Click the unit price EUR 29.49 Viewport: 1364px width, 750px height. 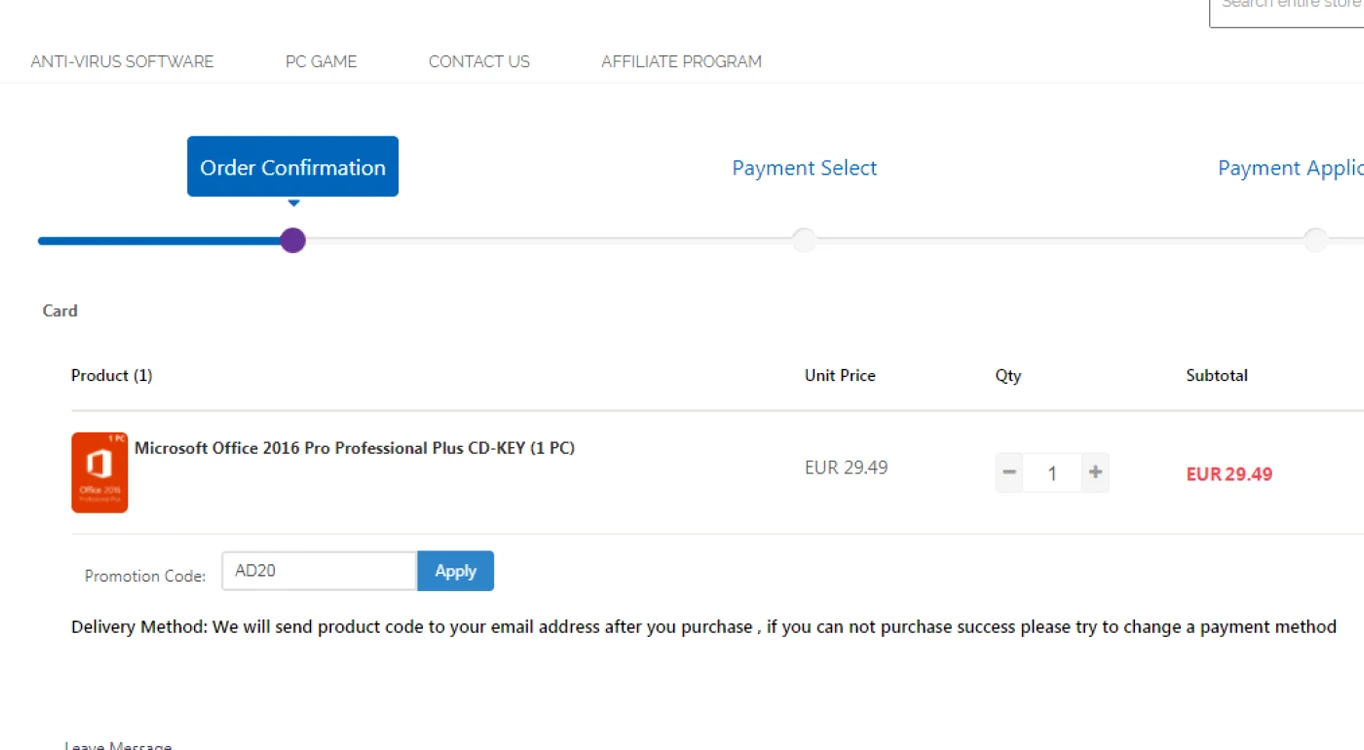846,467
